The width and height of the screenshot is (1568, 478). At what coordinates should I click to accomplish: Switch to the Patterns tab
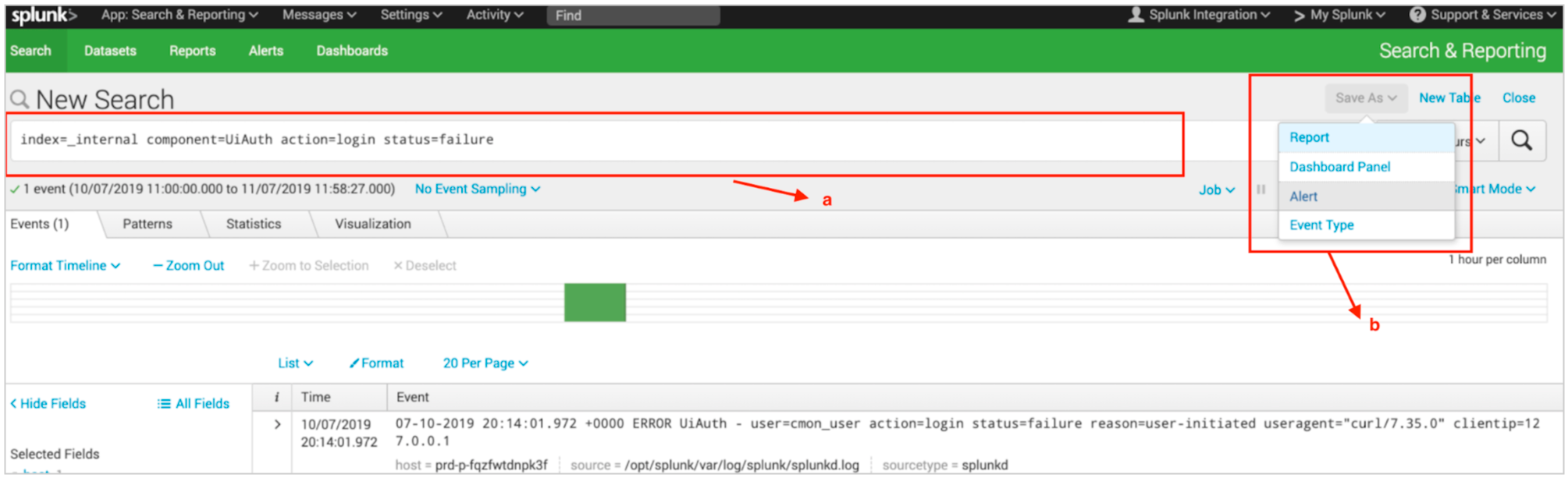tap(148, 224)
